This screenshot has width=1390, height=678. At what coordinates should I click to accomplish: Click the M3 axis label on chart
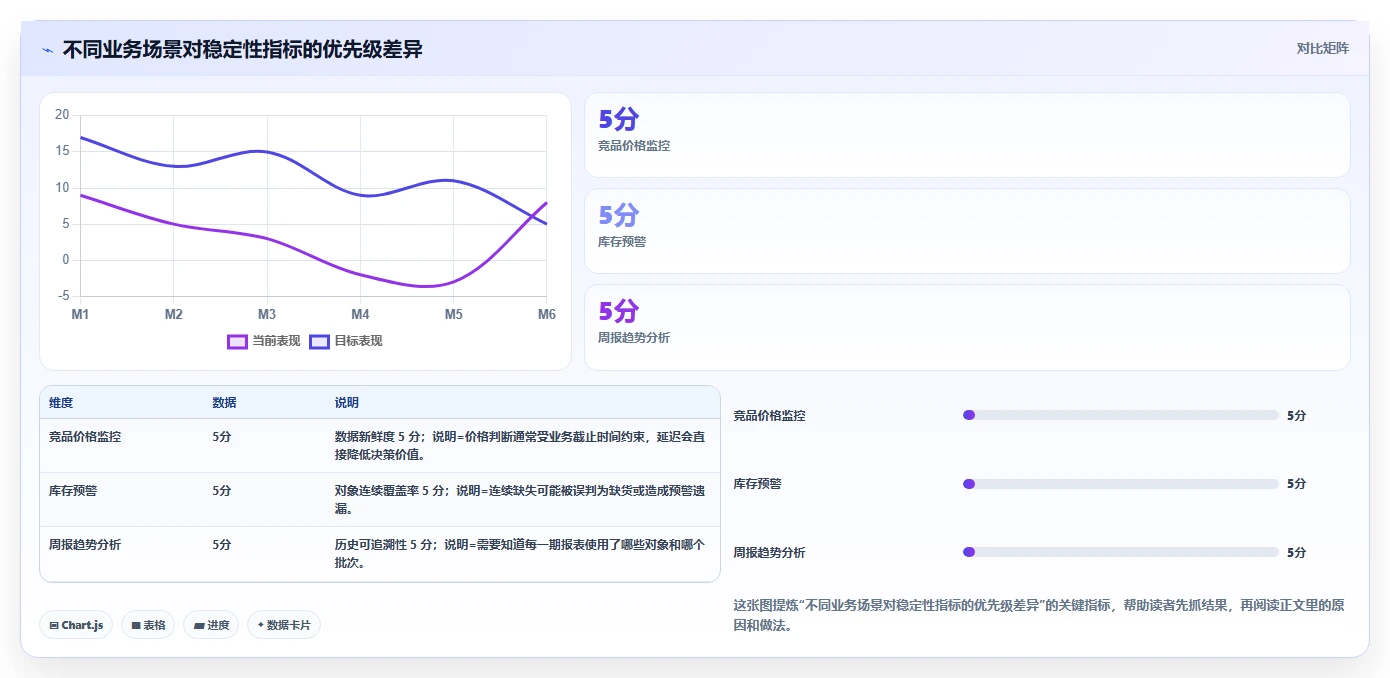pos(267,314)
